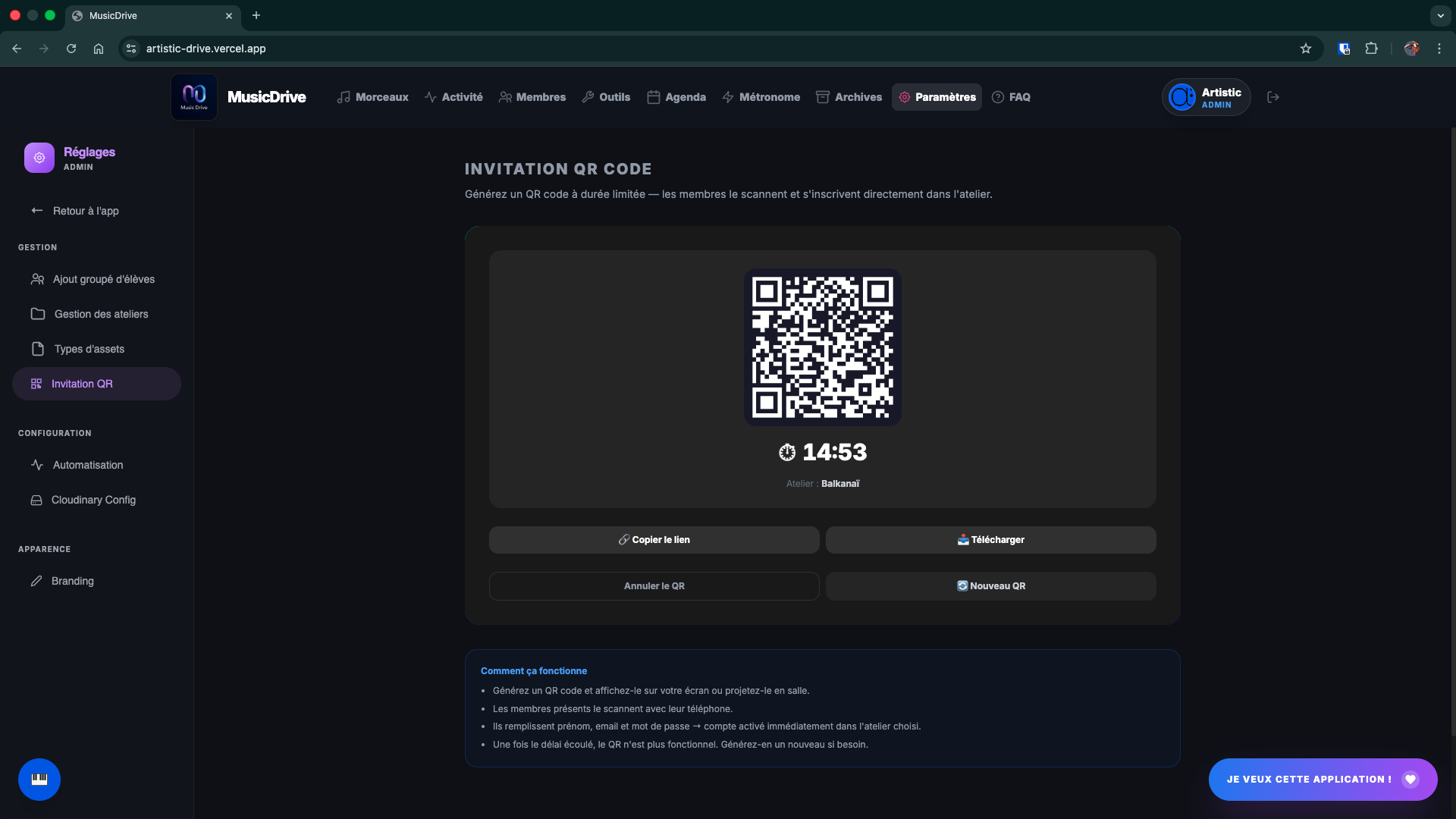Click the browser address bar URL

pos(206,49)
